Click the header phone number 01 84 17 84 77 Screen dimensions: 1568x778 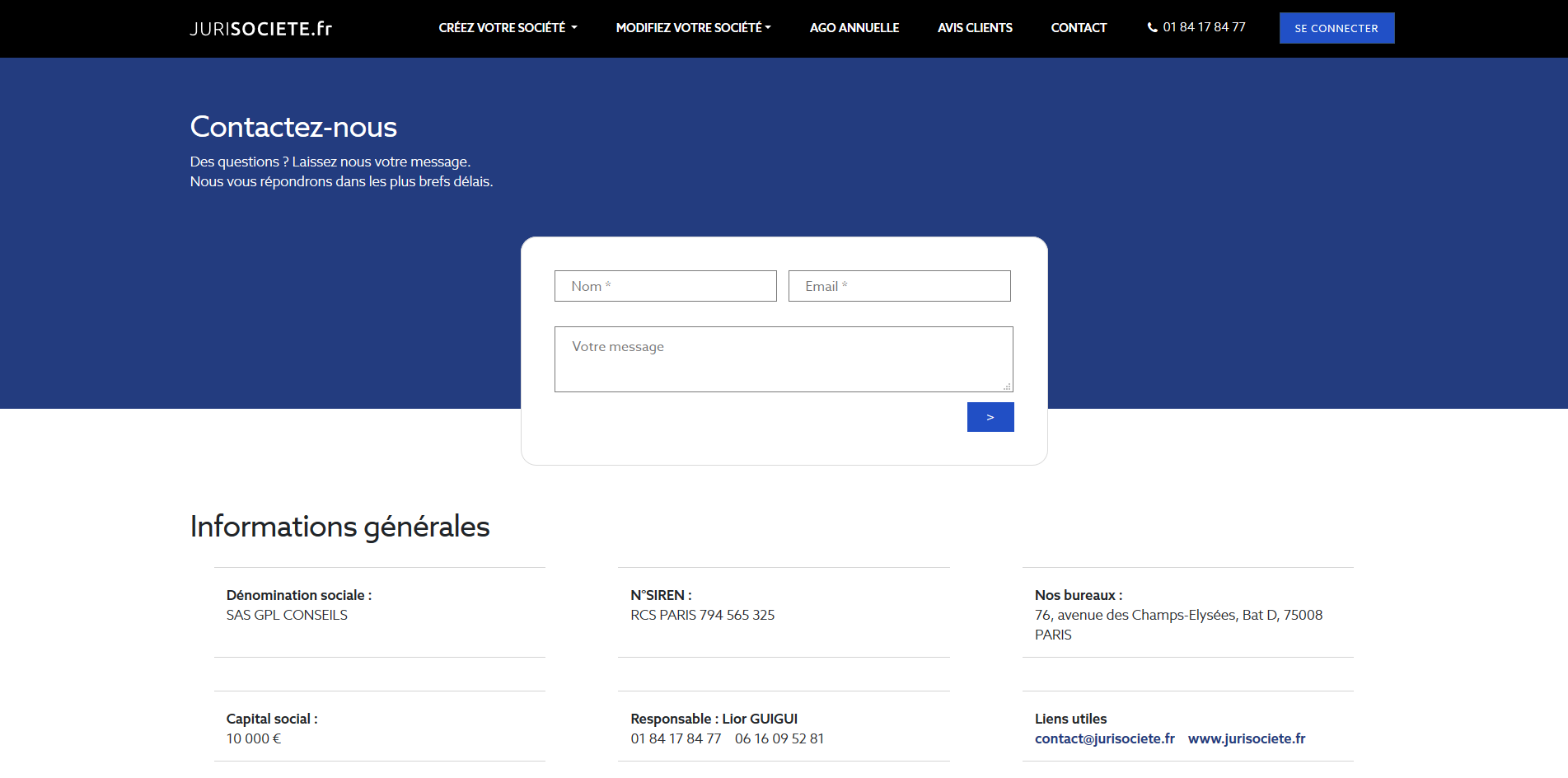coord(1204,27)
